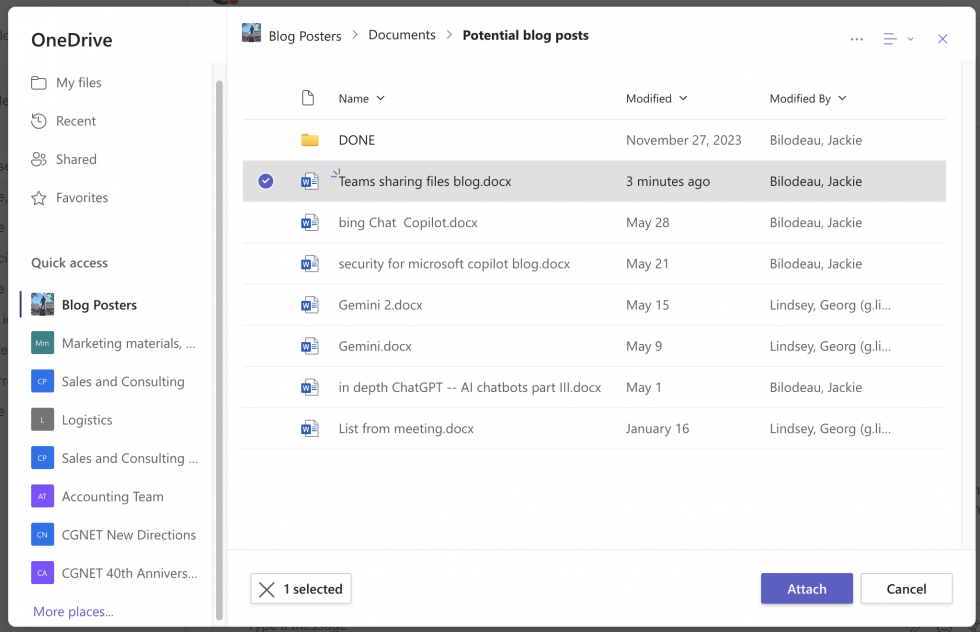The height and width of the screenshot is (632, 980).
Task: Open the more options menu
Action: pos(857,38)
